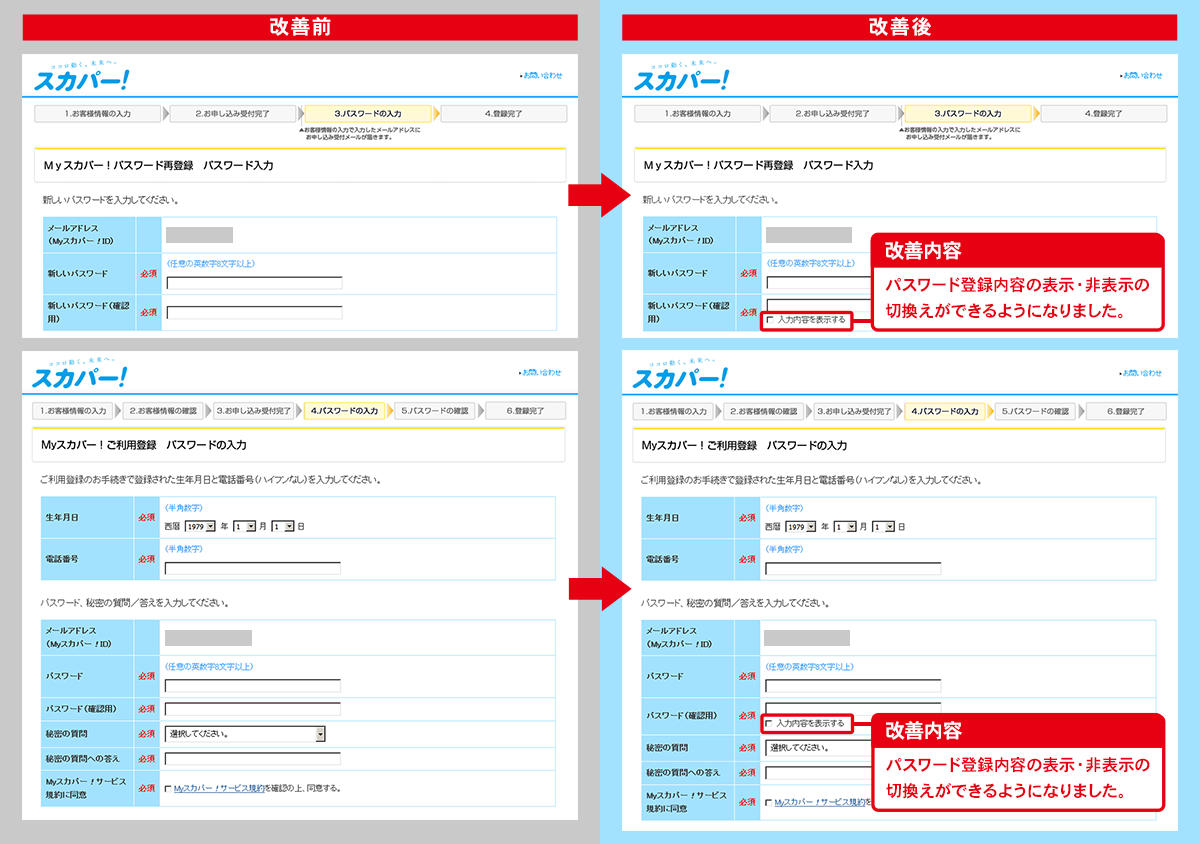The width and height of the screenshot is (1200, 844).
Task: Select step 4.登録完了 on 改善前 パスワード再登録 page
Action: pos(503,114)
